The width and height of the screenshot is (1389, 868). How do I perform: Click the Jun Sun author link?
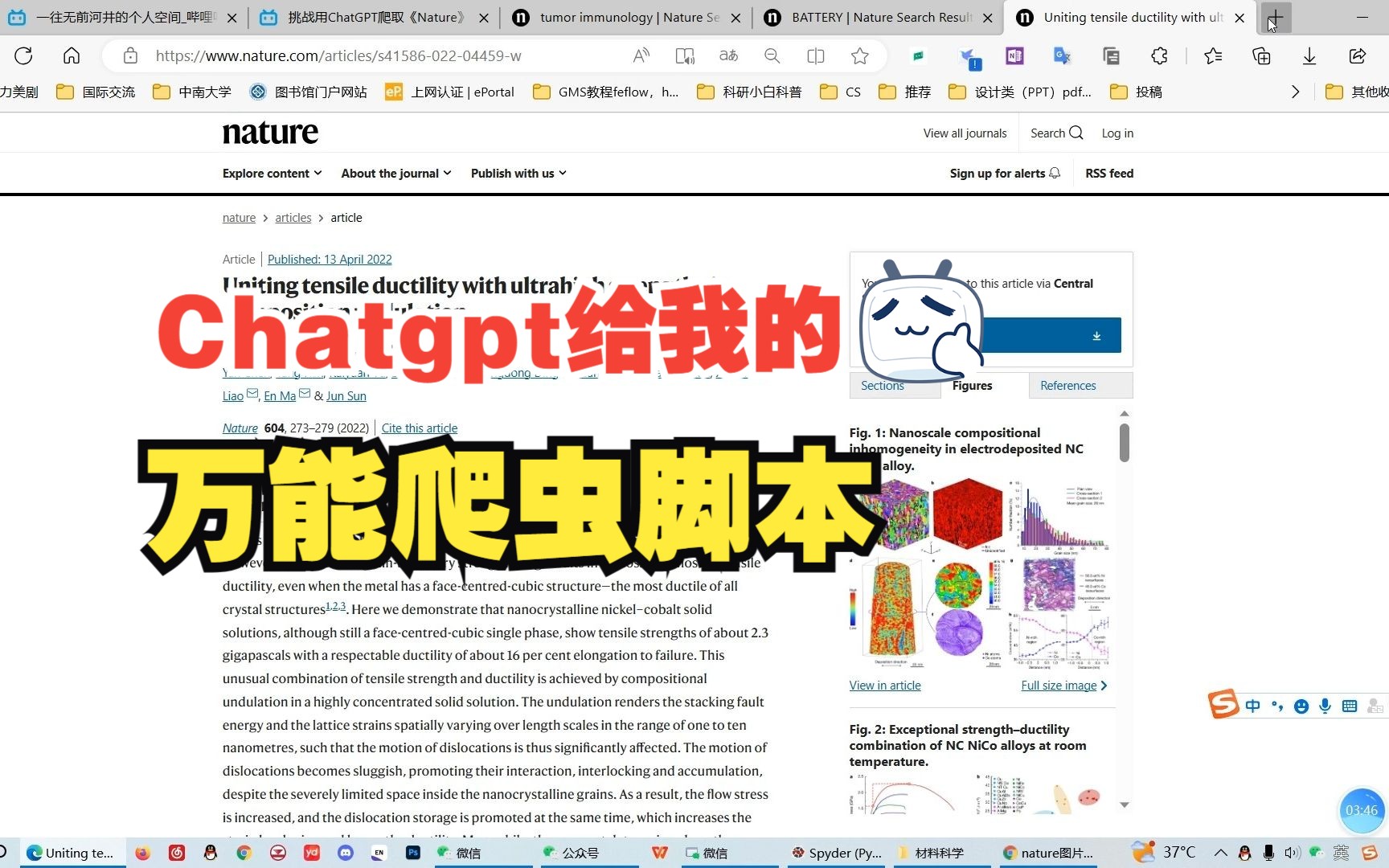[346, 395]
